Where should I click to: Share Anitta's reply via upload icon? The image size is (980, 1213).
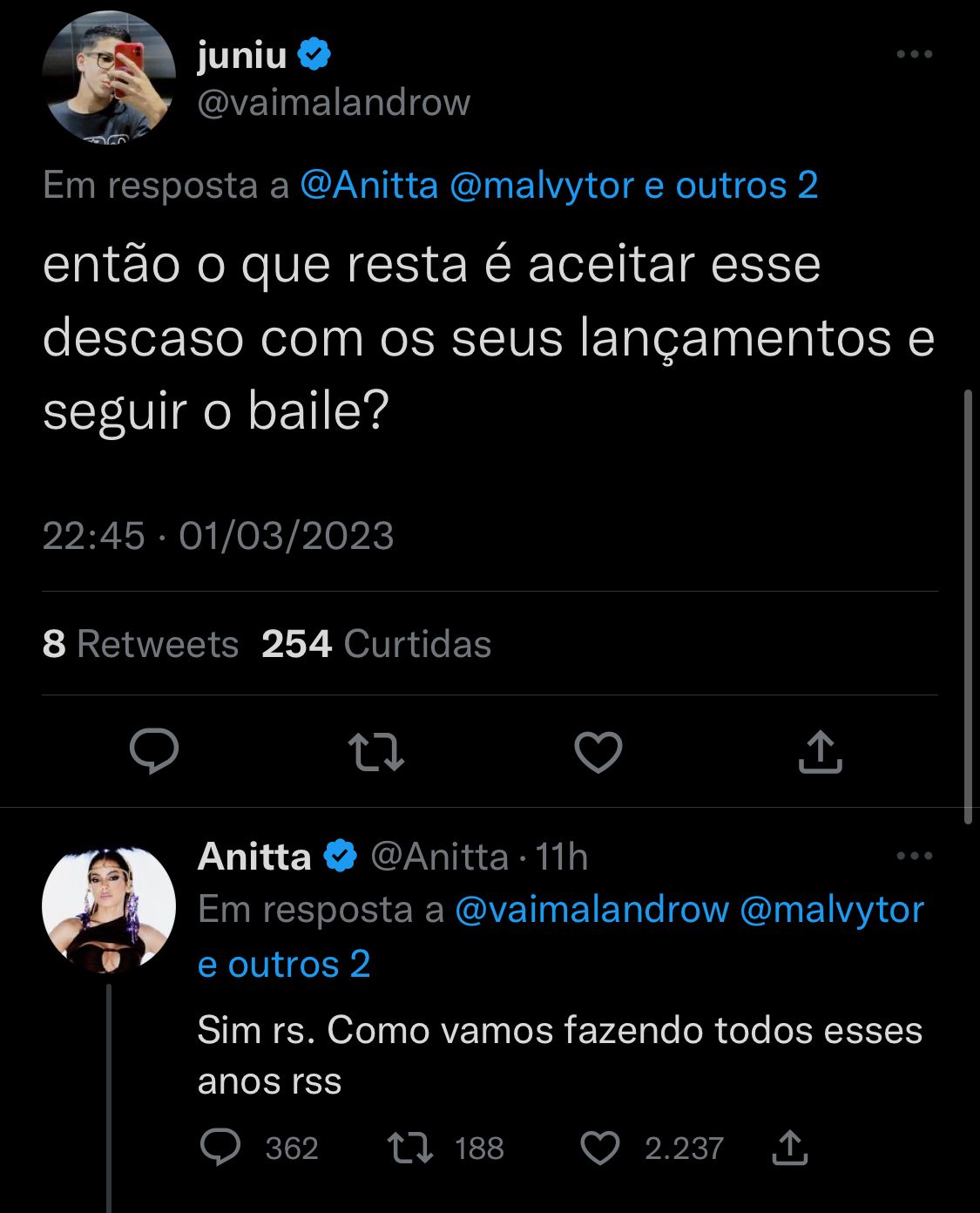point(790,1148)
